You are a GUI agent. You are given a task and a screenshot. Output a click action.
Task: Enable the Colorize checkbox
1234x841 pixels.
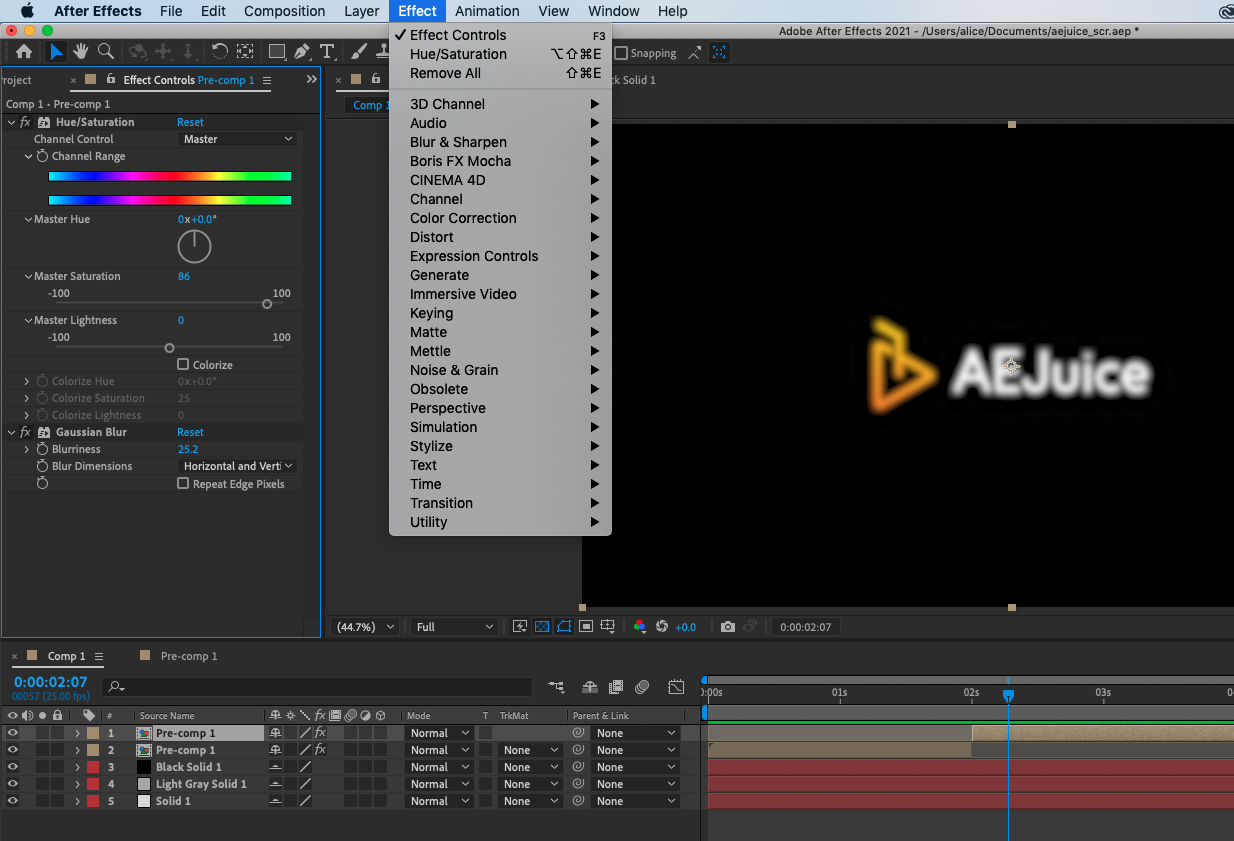click(183, 365)
